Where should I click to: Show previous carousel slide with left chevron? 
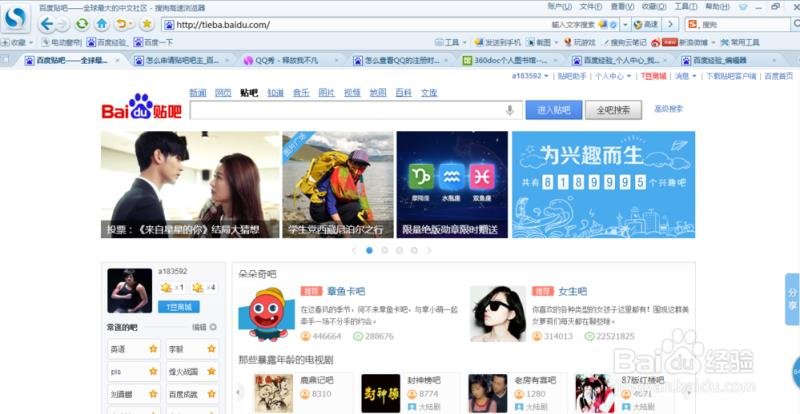(x=354, y=251)
